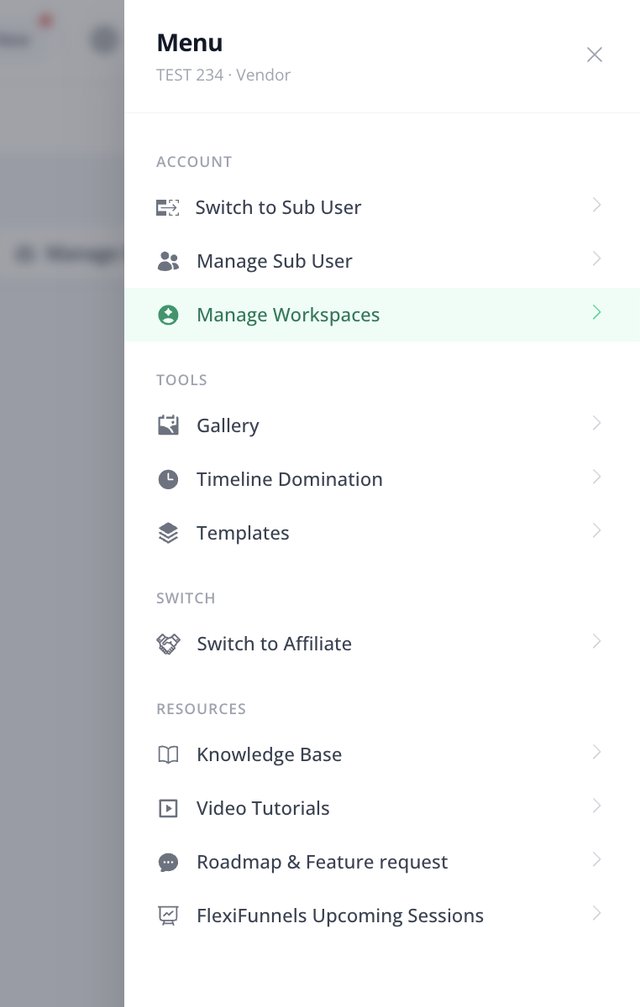Open FlexiFunnels Upcoming Sessions link
640x1007 pixels.
pyautogui.click(x=382, y=915)
